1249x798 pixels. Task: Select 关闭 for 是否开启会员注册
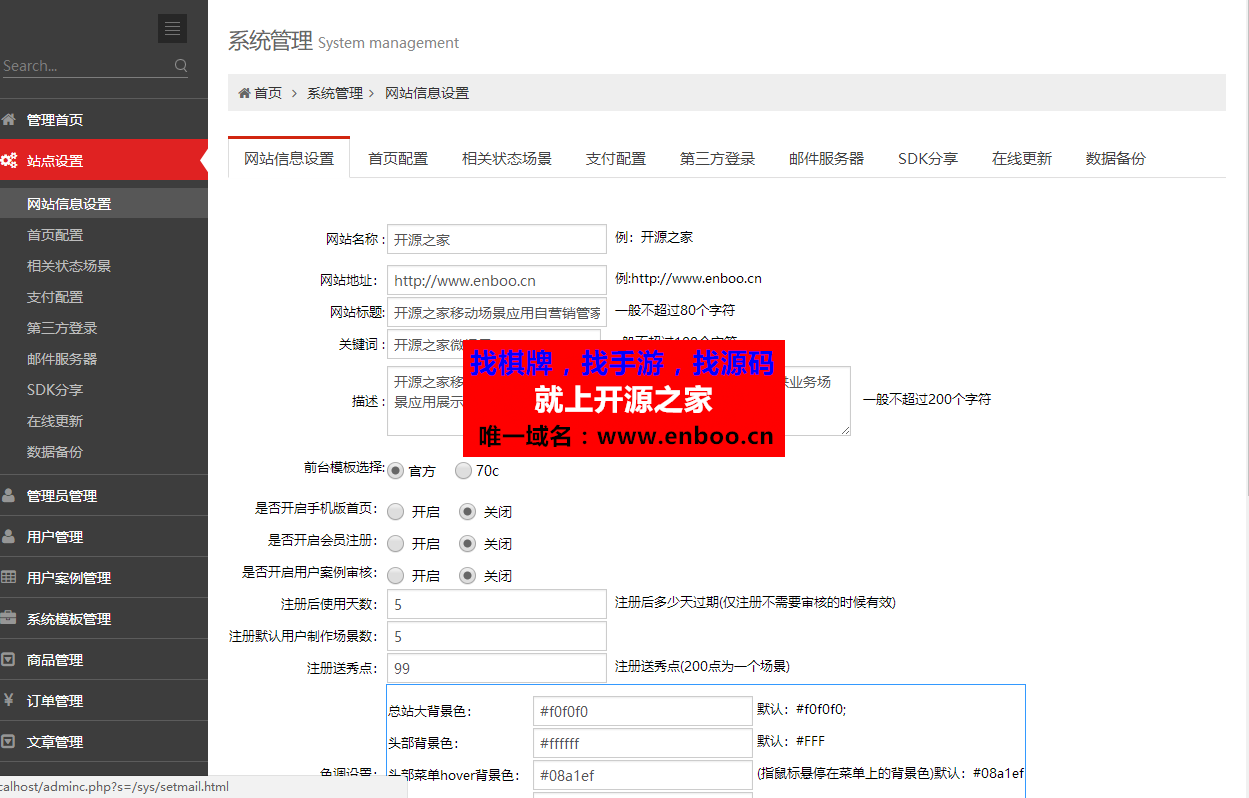[x=467, y=544]
